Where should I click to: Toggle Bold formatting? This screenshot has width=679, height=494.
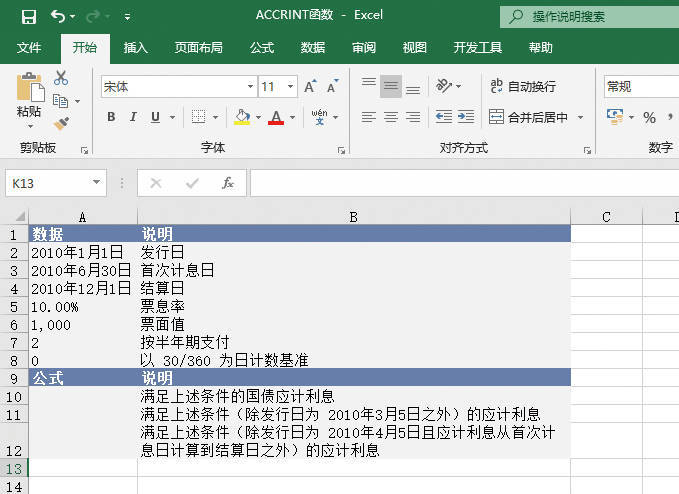(111, 117)
